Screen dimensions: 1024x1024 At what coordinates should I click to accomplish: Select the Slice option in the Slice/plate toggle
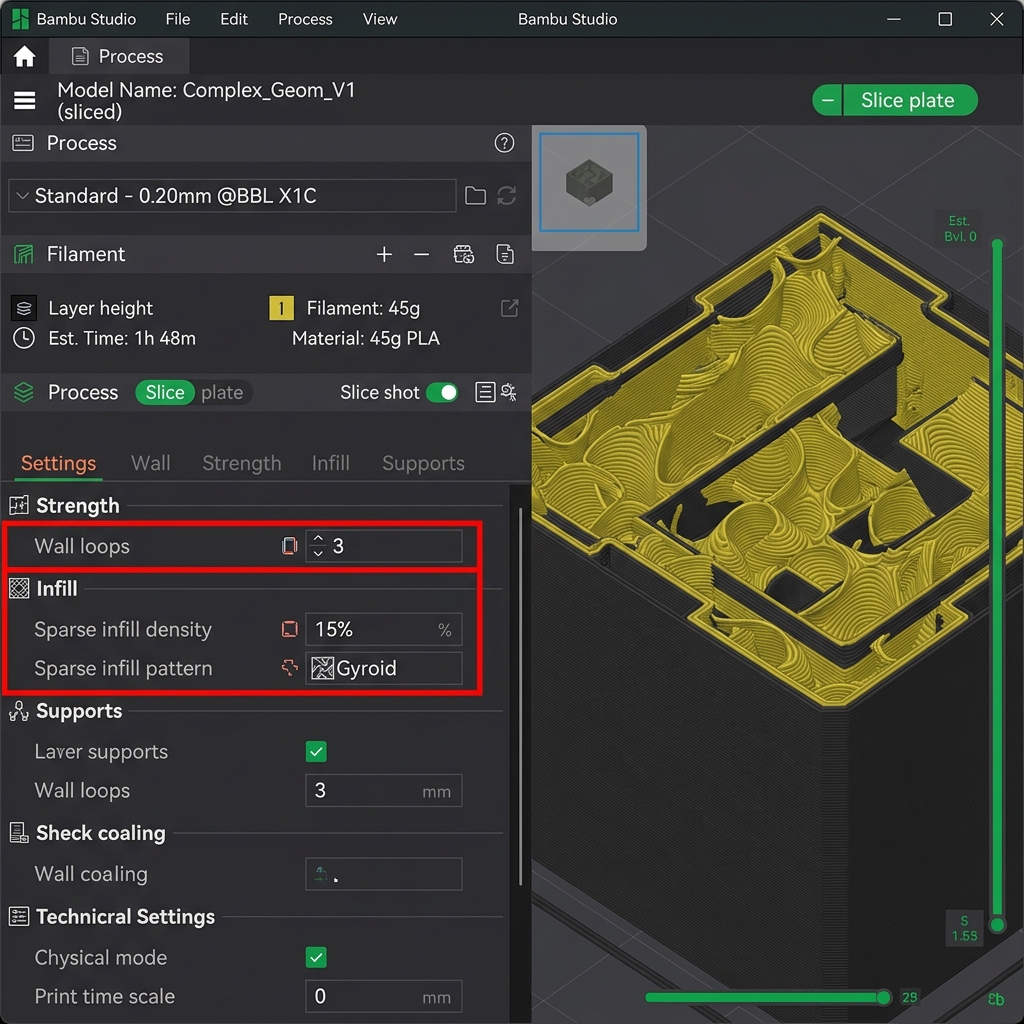pyautogui.click(x=165, y=392)
